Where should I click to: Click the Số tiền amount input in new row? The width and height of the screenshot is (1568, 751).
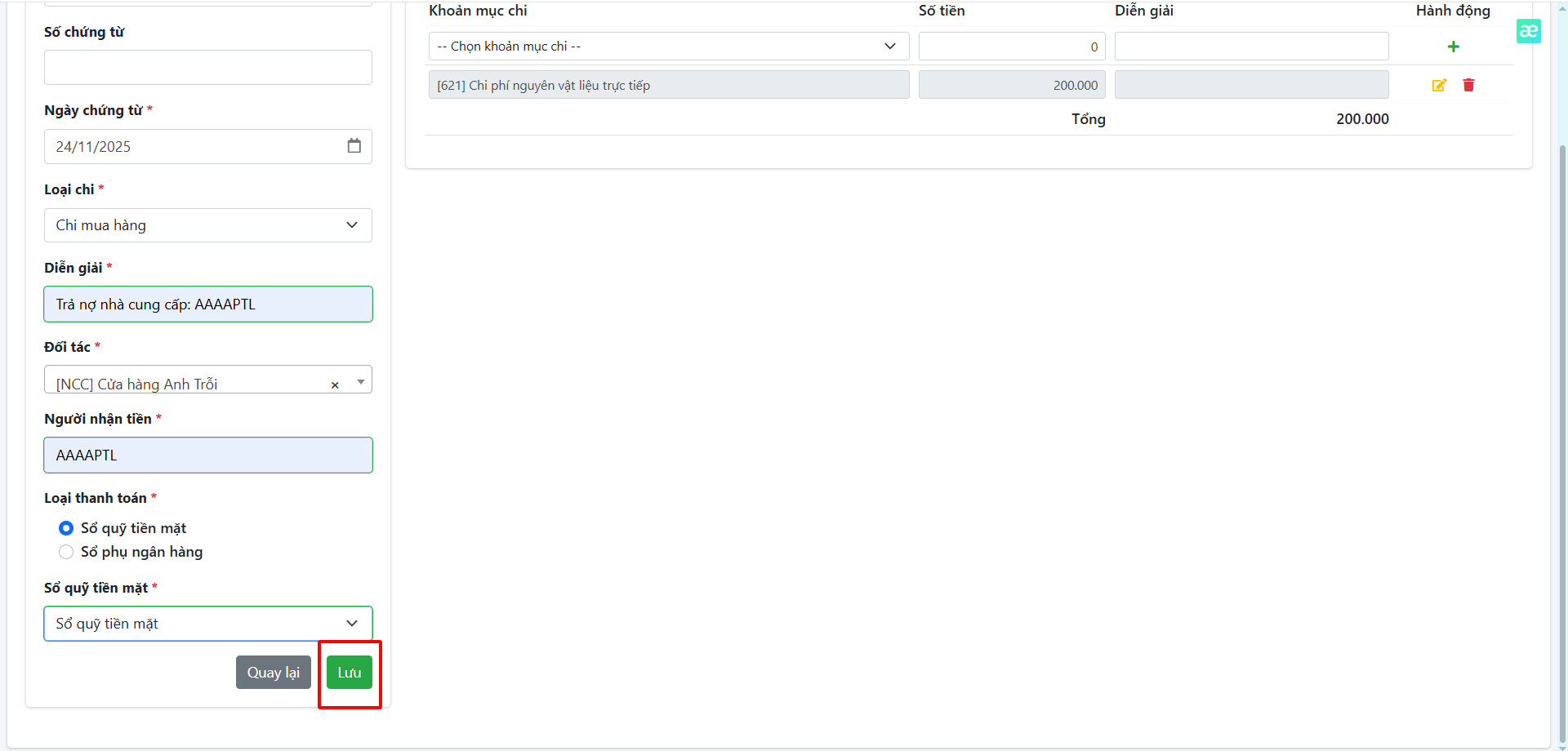pos(1011,47)
